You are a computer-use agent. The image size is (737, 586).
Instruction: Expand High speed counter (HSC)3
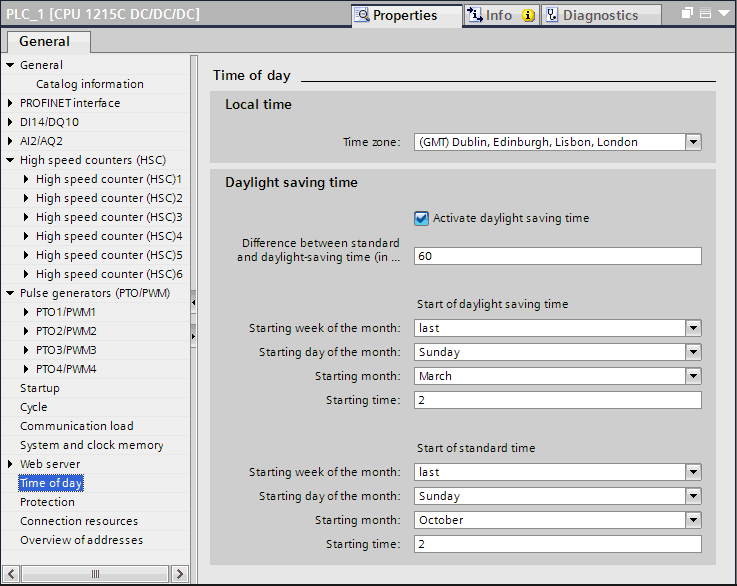[x=26, y=217]
